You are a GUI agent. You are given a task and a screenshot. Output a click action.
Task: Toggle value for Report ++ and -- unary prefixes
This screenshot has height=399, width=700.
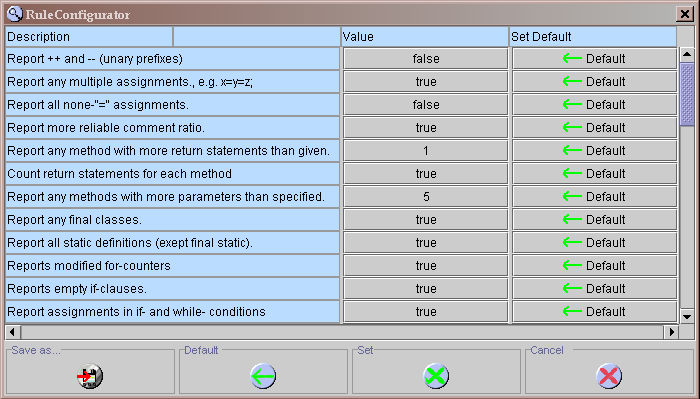(426, 58)
